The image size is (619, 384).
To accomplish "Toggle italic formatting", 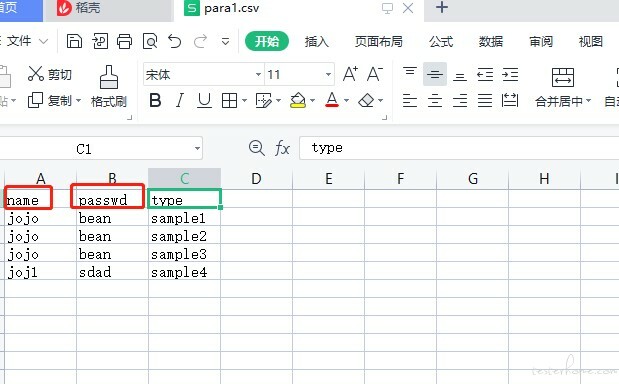I will [x=180, y=101].
